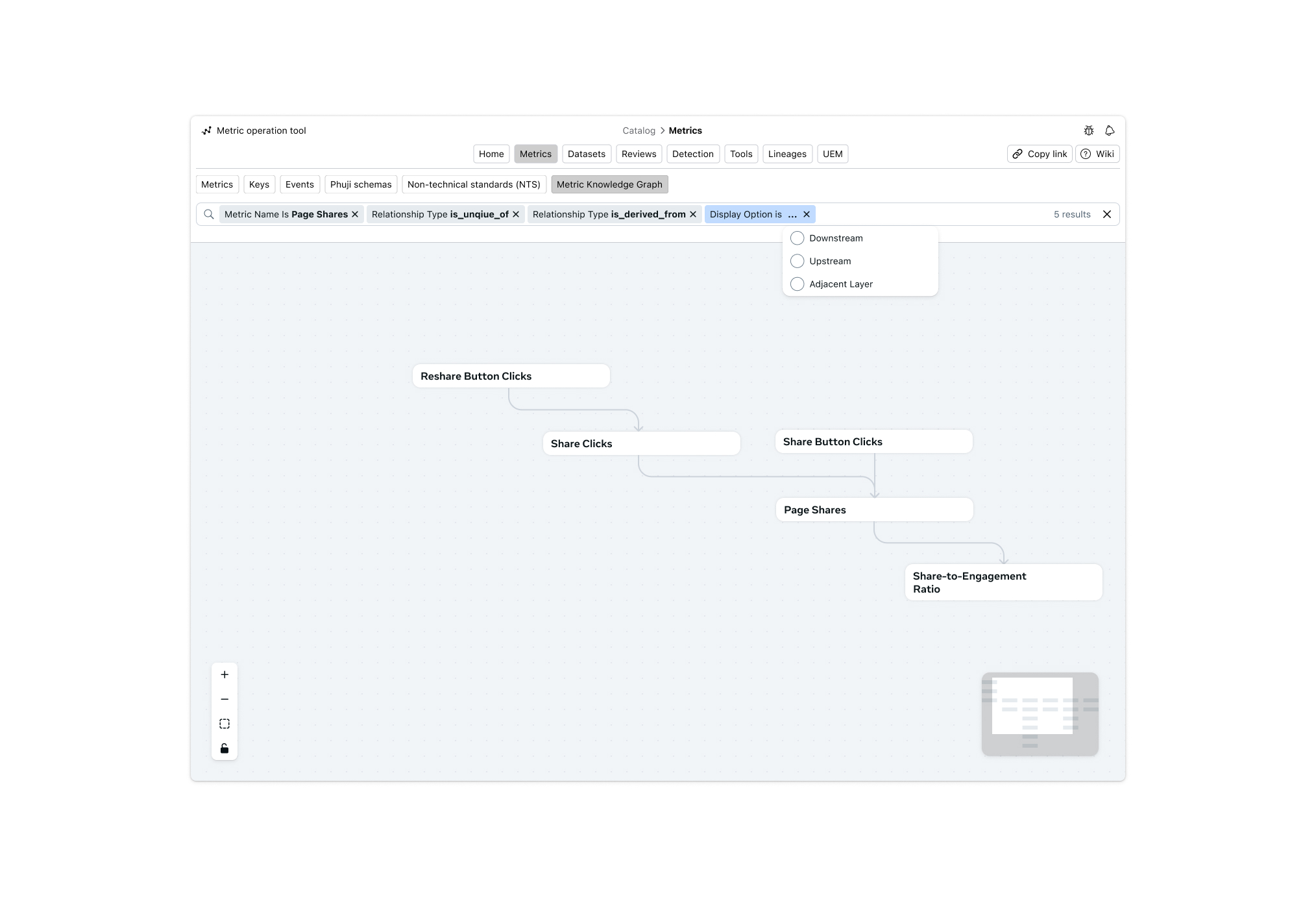Screen dimensions: 1316x897
Task: Open the notifications bell
Action: pos(1110,130)
